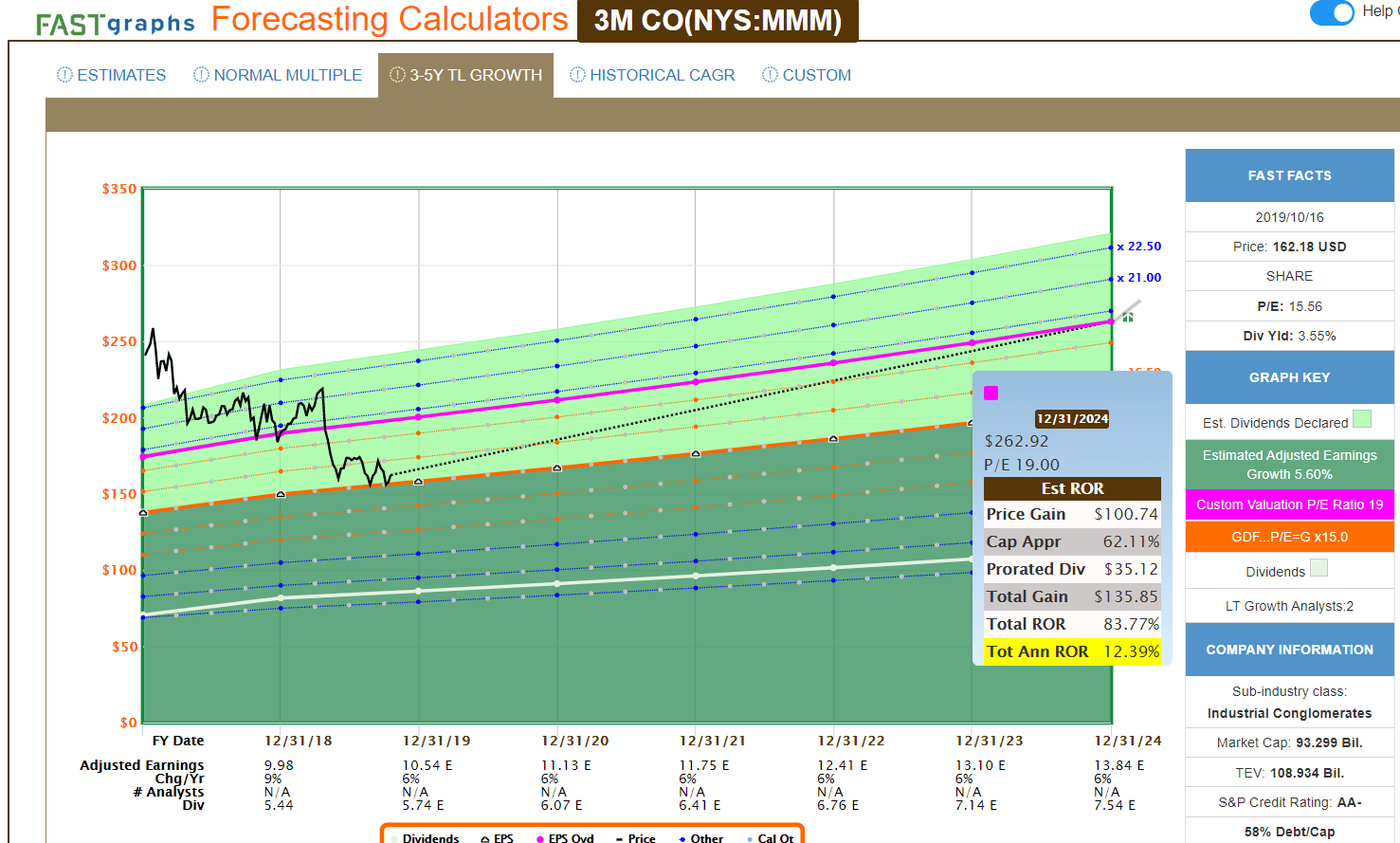Click the COMPANY INFORMATION header
Viewport: 1400px width, 843px height.
pos(1289,650)
